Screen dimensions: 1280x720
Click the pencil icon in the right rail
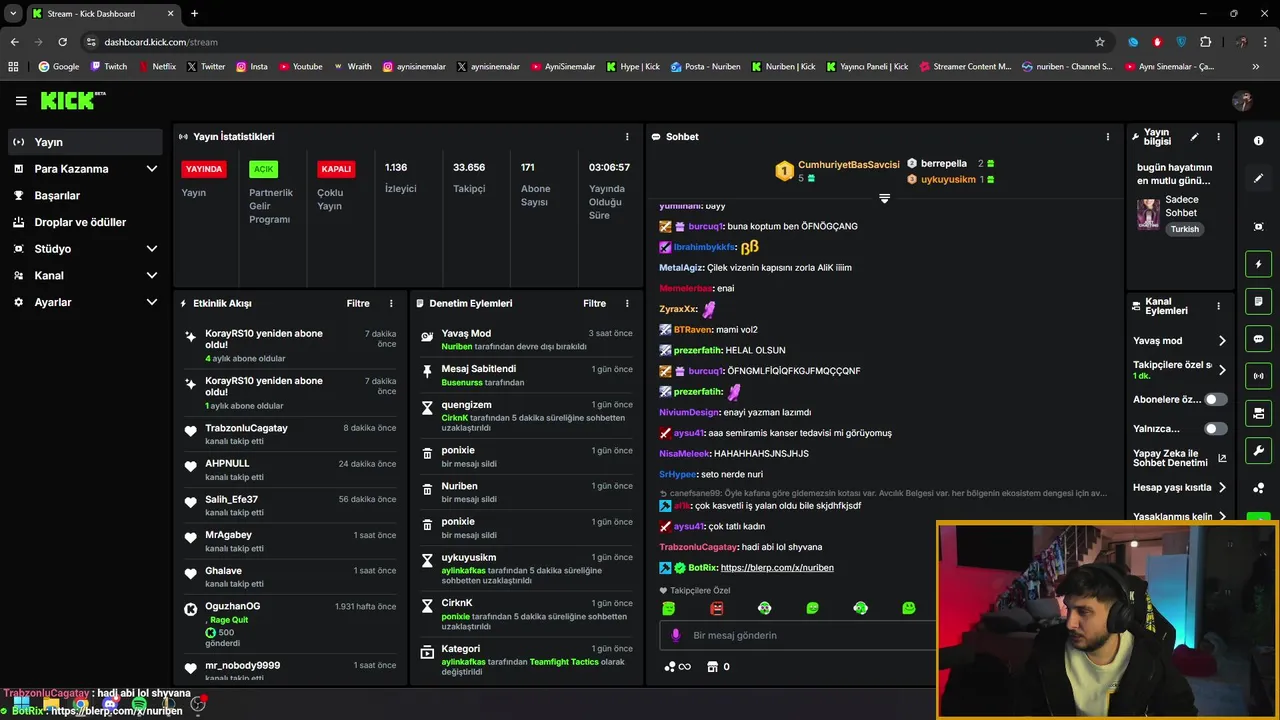pos(1259,178)
